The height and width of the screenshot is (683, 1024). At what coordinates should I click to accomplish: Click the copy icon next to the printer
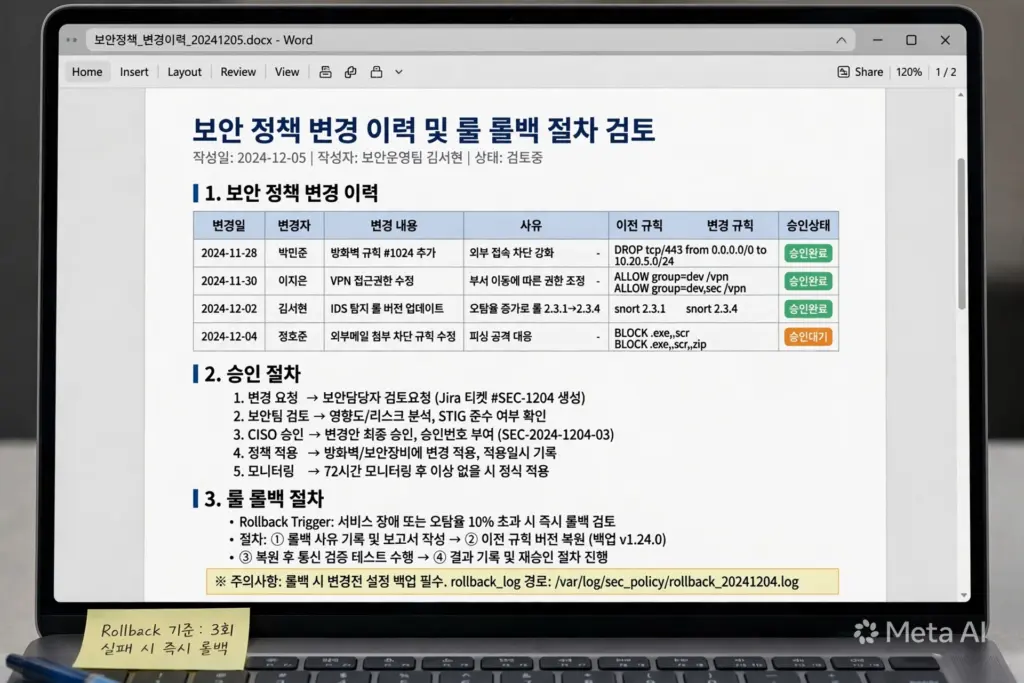pyautogui.click(x=351, y=72)
